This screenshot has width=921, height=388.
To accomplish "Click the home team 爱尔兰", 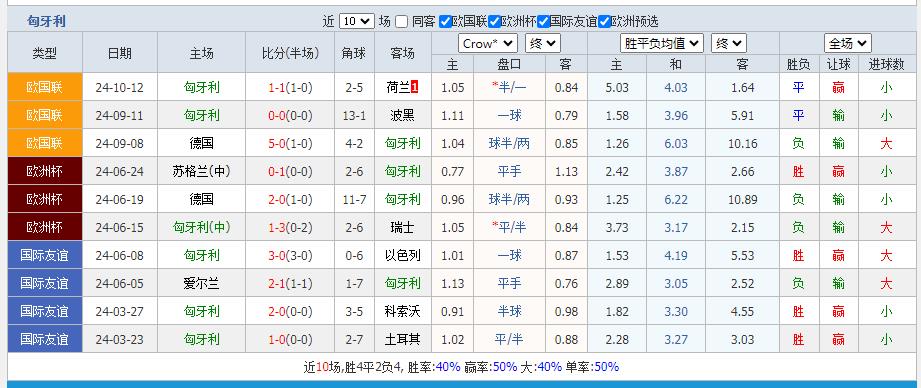I will 201,284.
